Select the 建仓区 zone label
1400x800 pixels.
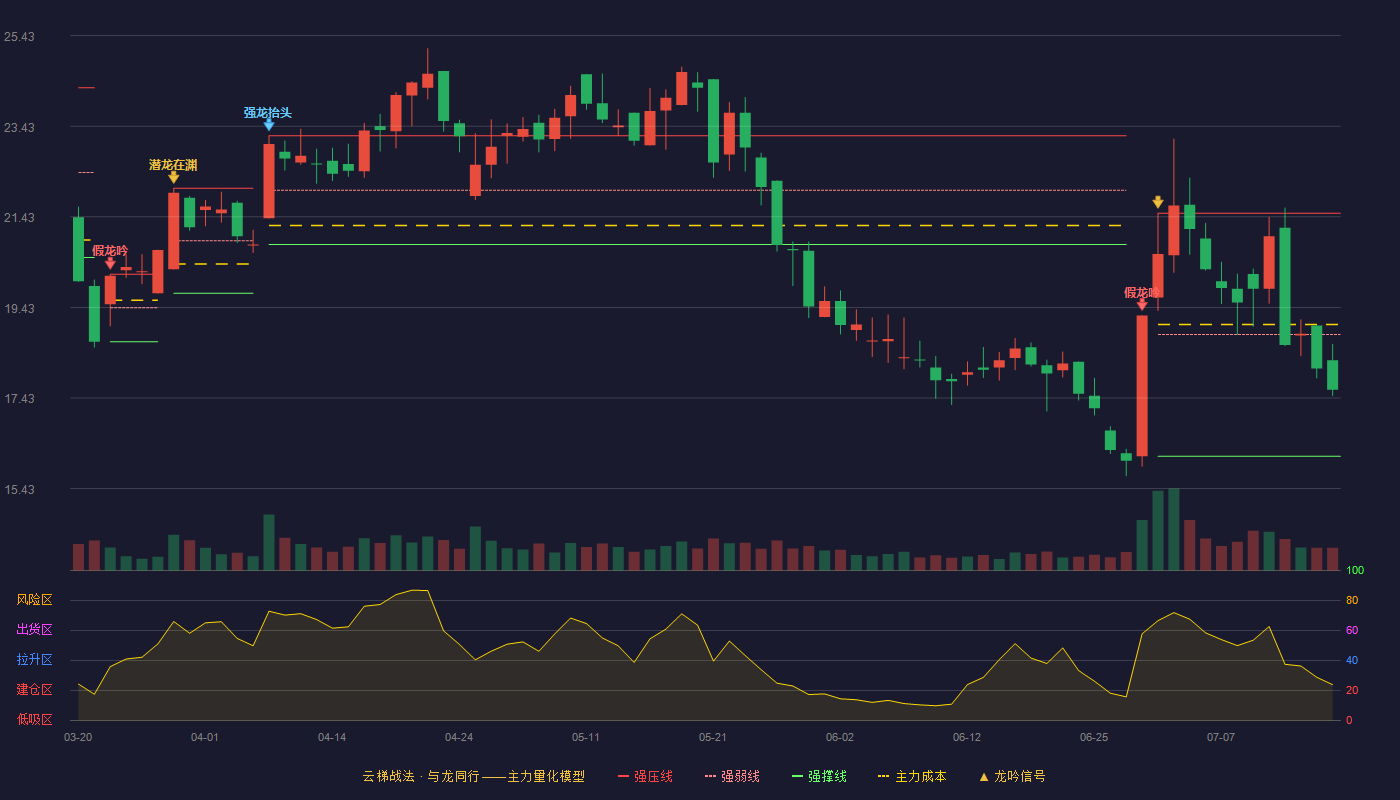click(x=34, y=690)
